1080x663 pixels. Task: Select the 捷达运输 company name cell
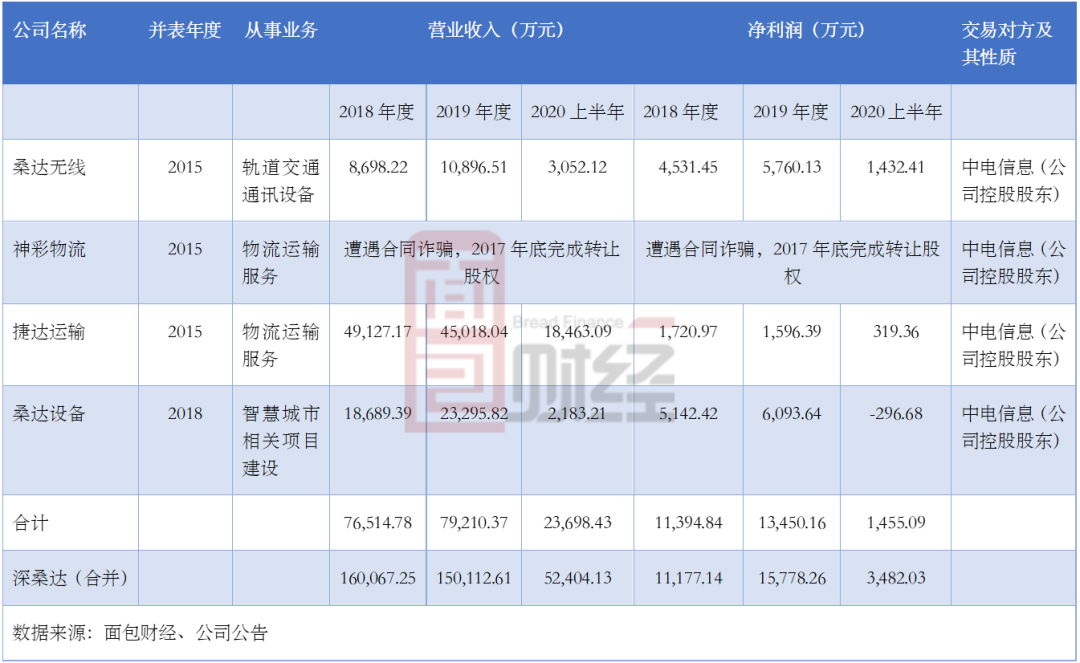tap(49, 332)
